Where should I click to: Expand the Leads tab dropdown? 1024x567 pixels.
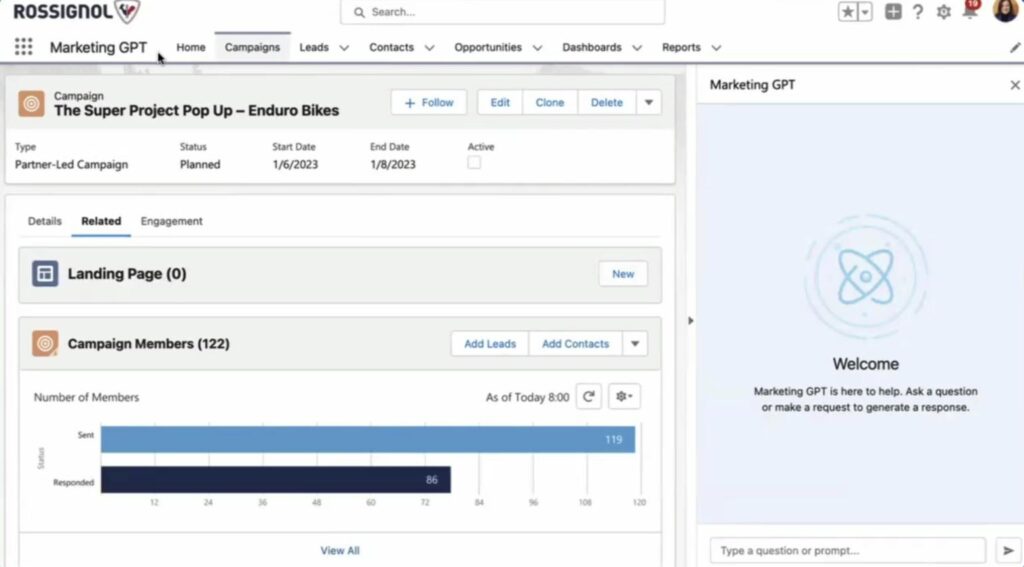point(344,48)
